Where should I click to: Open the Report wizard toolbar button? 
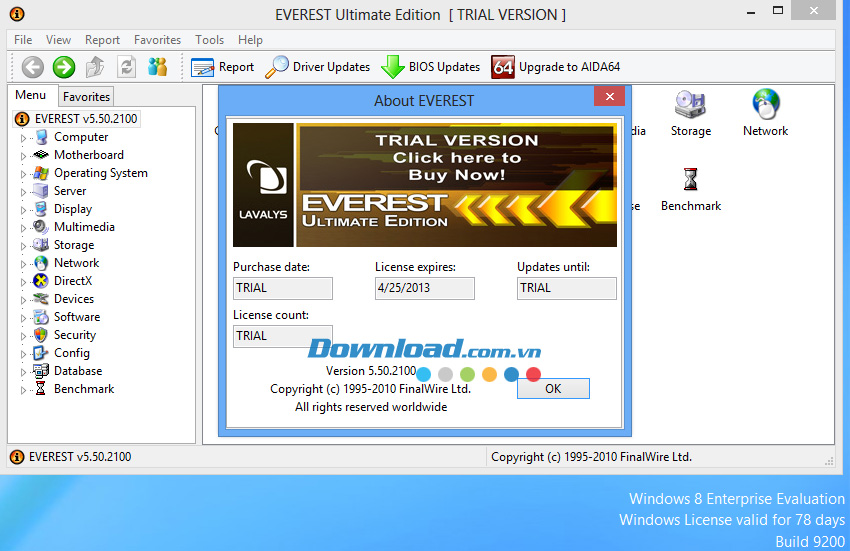tap(222, 67)
